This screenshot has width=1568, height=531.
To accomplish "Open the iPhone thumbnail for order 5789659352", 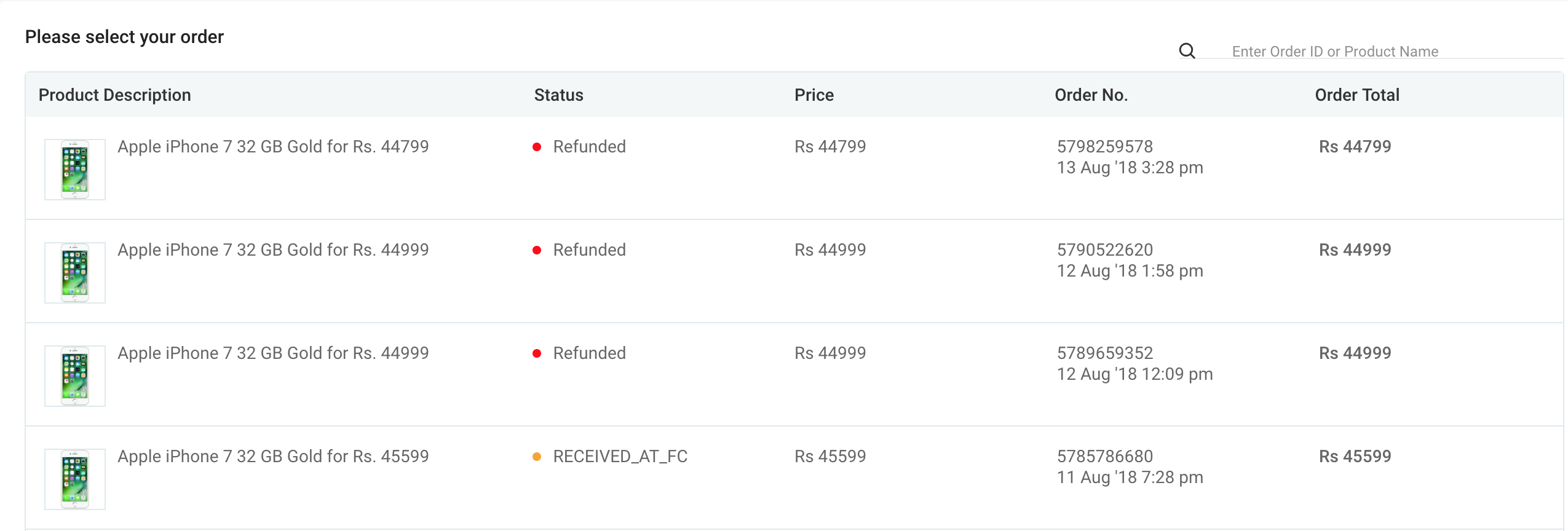I will 75,376.
